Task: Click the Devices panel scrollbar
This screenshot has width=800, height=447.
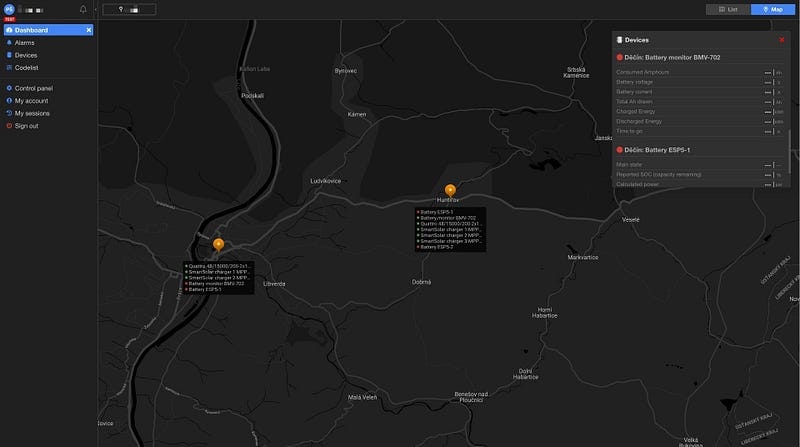Action: tap(789, 152)
